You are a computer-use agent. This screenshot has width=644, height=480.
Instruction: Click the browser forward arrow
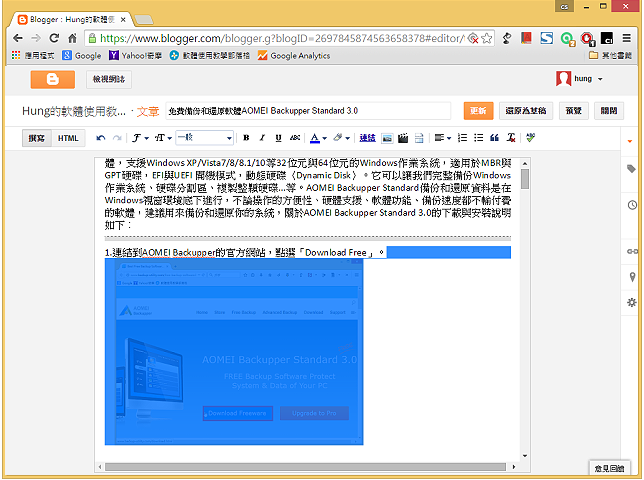pos(36,38)
